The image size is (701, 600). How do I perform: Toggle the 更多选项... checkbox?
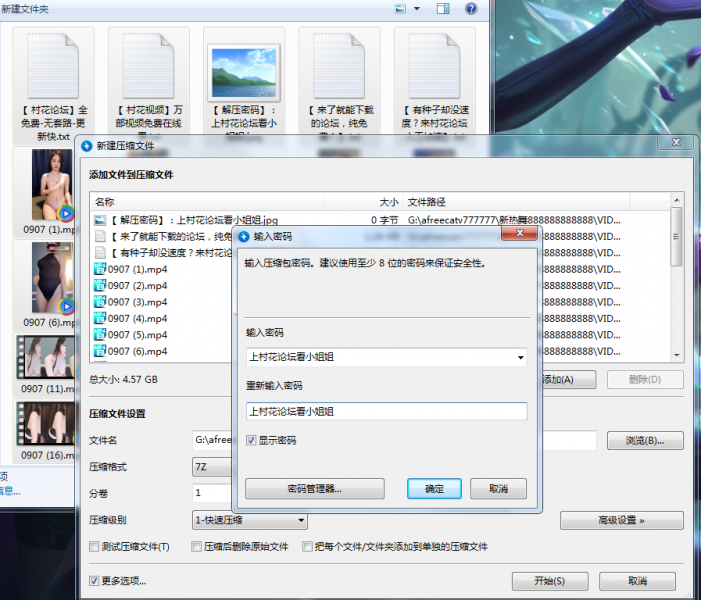pyautogui.click(x=95, y=581)
